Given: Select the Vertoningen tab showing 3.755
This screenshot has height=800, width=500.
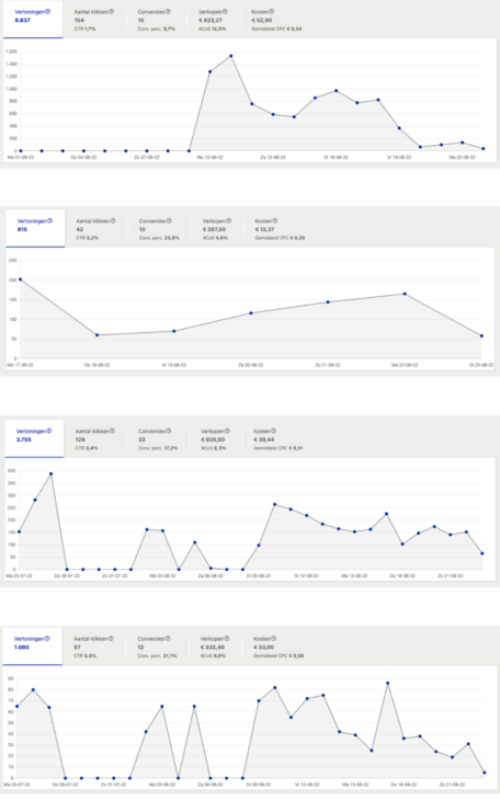Looking at the screenshot, I should pyautogui.click(x=35, y=439).
